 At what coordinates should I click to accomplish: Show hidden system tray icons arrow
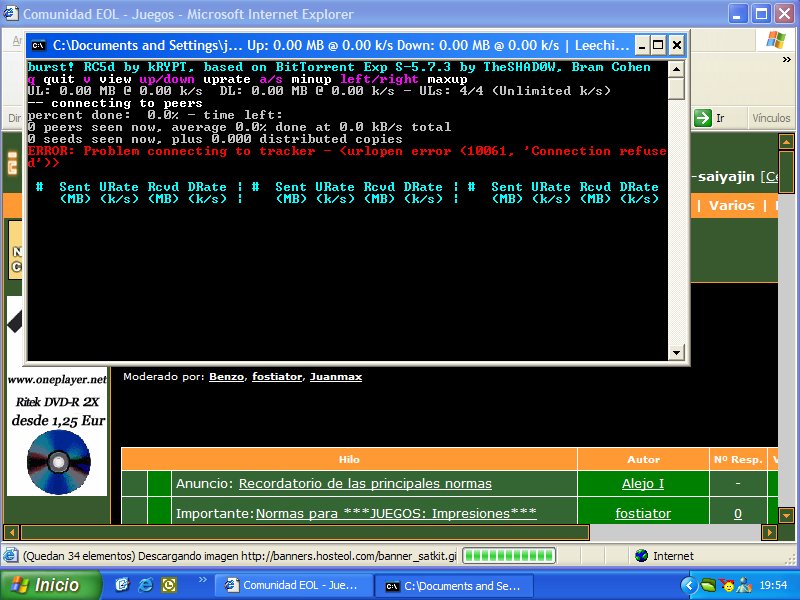689,585
